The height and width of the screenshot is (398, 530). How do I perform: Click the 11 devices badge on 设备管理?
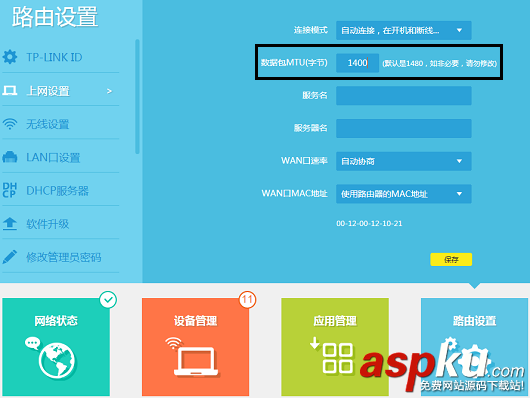pos(247,300)
